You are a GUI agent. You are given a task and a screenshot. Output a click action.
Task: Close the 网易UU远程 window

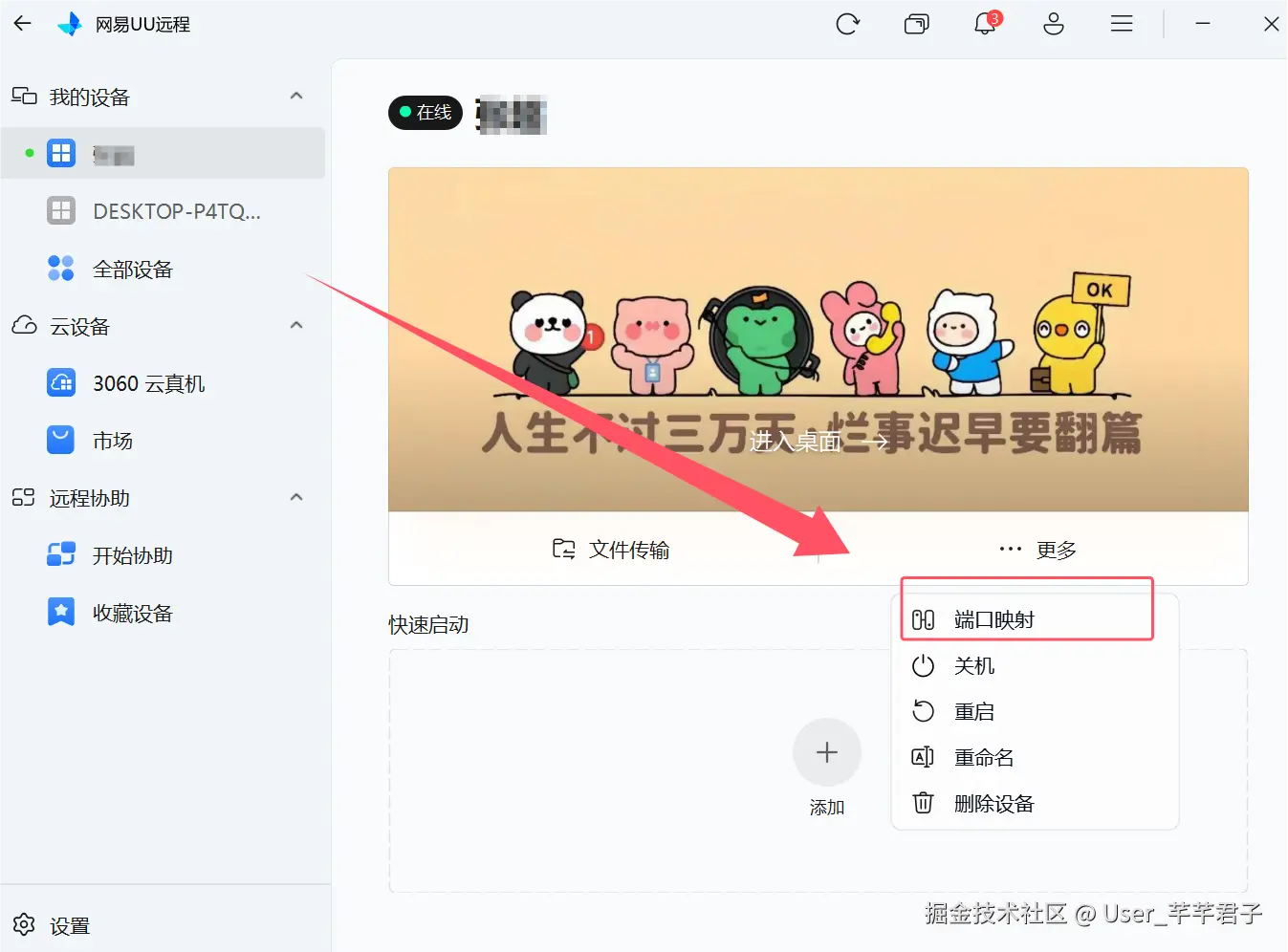click(x=1271, y=24)
